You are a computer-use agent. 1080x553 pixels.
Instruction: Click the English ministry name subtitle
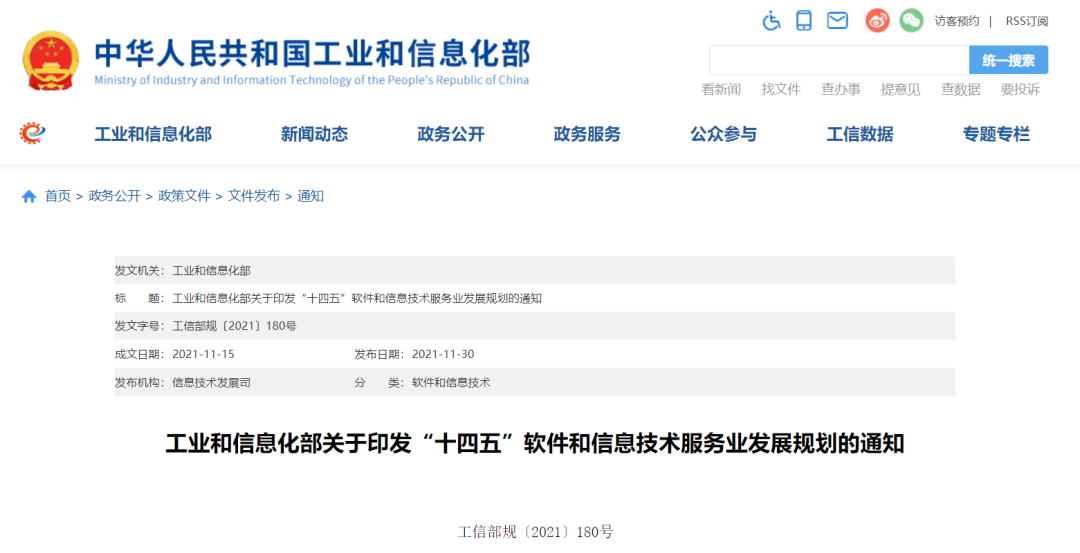311,80
